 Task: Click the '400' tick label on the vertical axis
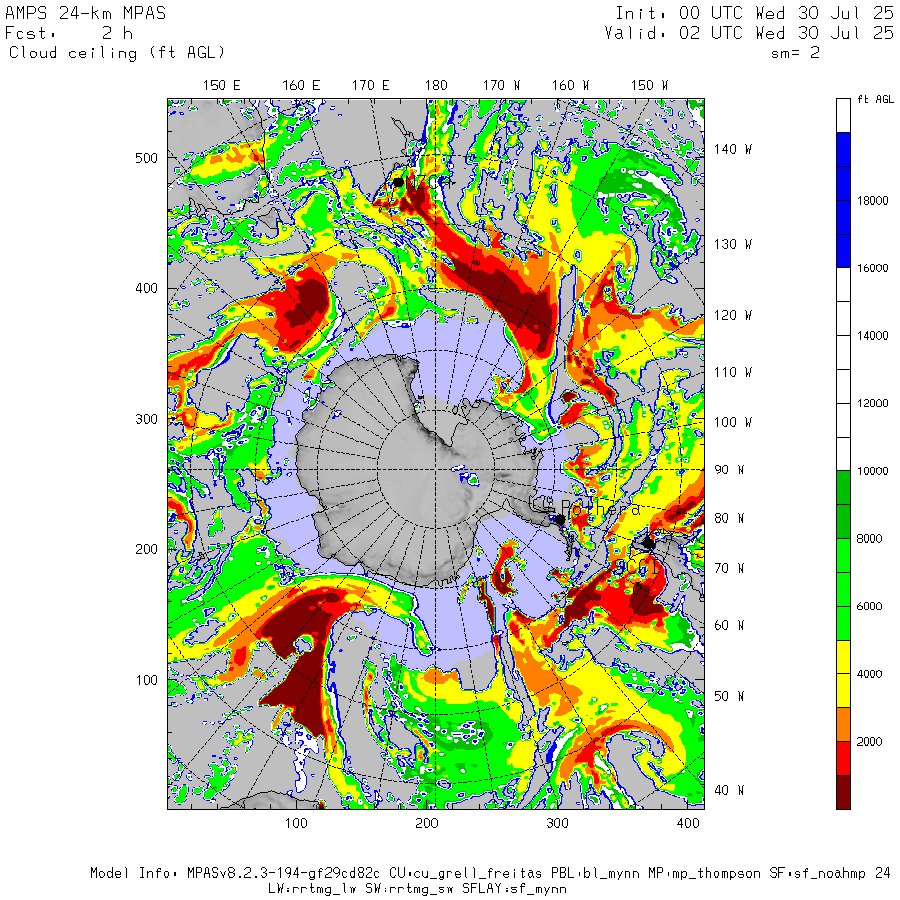146,288
